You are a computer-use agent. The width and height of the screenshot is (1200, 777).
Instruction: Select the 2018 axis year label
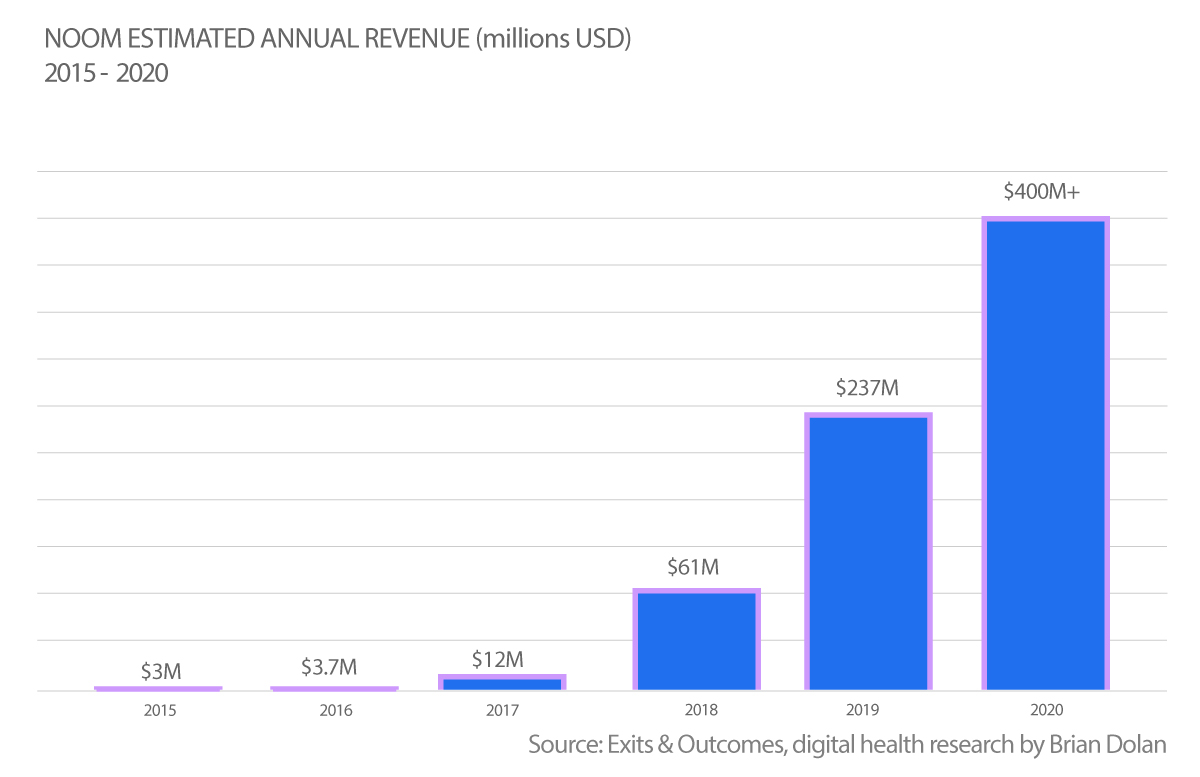pyautogui.click(x=697, y=710)
